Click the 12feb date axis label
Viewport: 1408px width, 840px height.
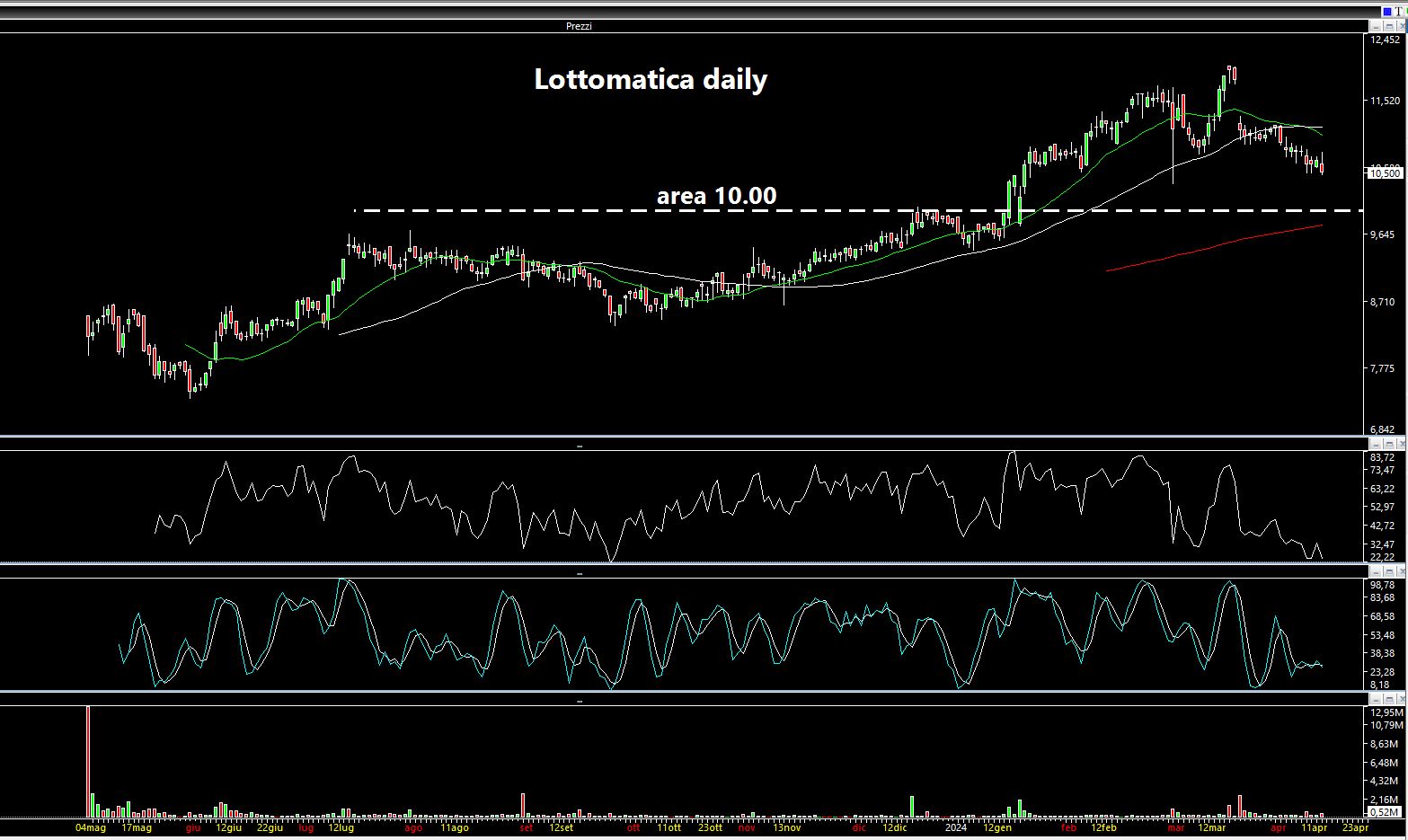[x=1103, y=827]
